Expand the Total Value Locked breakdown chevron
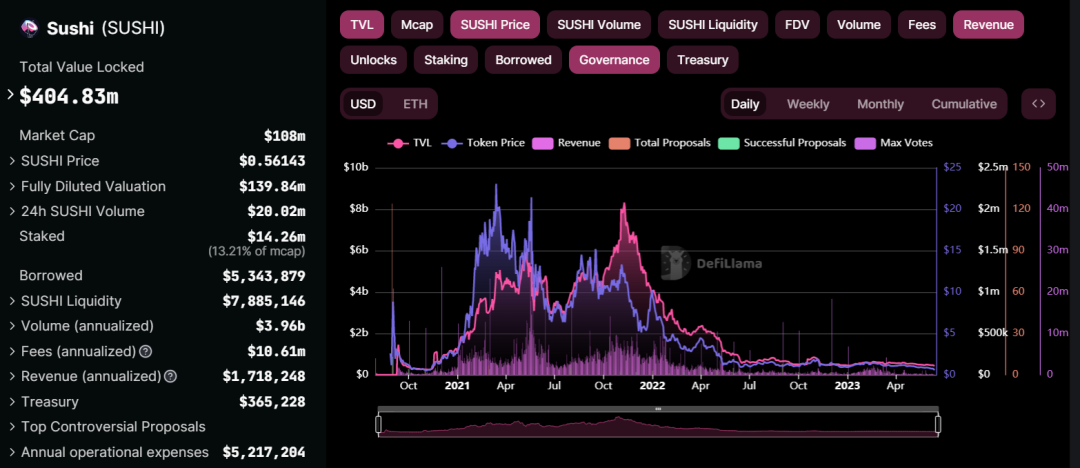The width and height of the screenshot is (1080, 468). pos(10,94)
